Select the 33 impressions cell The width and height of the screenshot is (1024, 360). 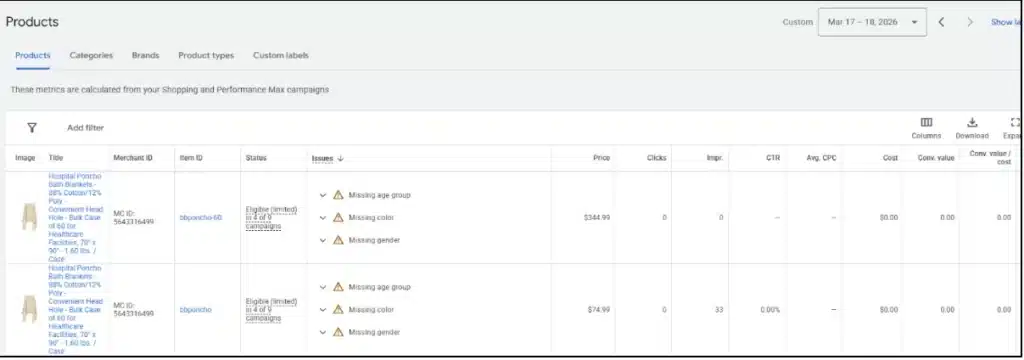click(719, 310)
